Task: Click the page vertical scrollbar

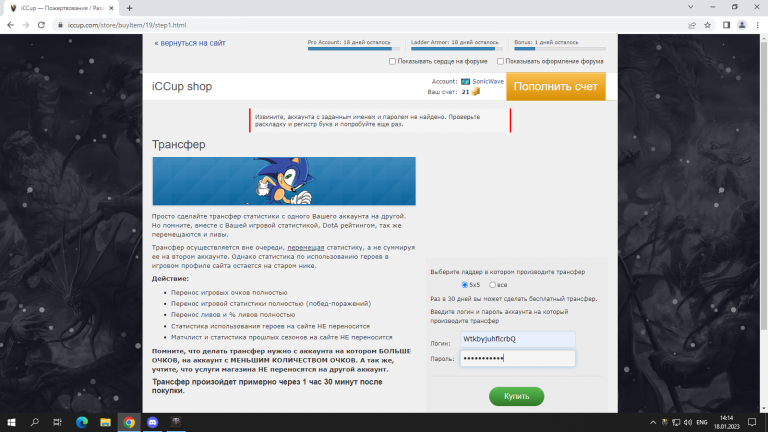Action: [764, 186]
